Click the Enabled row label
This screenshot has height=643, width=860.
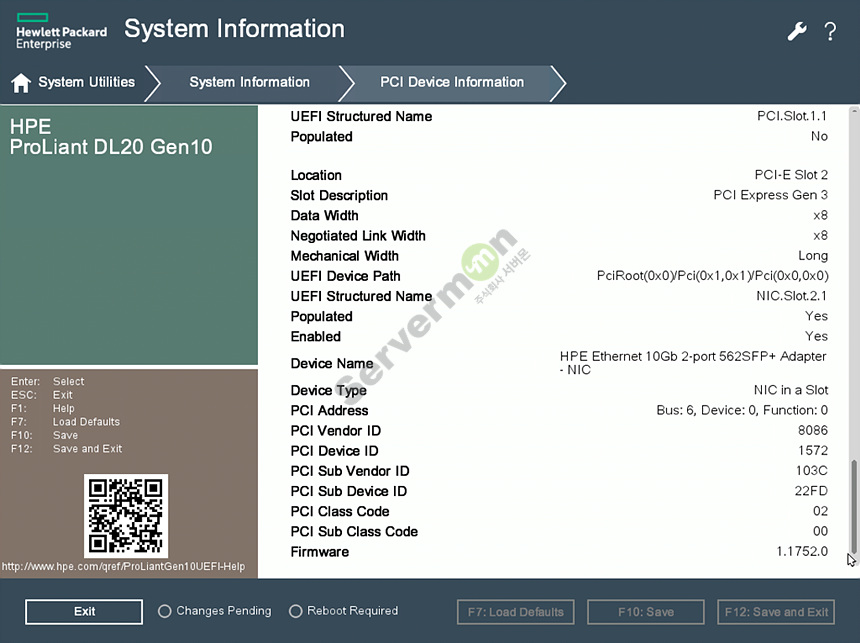(x=315, y=337)
